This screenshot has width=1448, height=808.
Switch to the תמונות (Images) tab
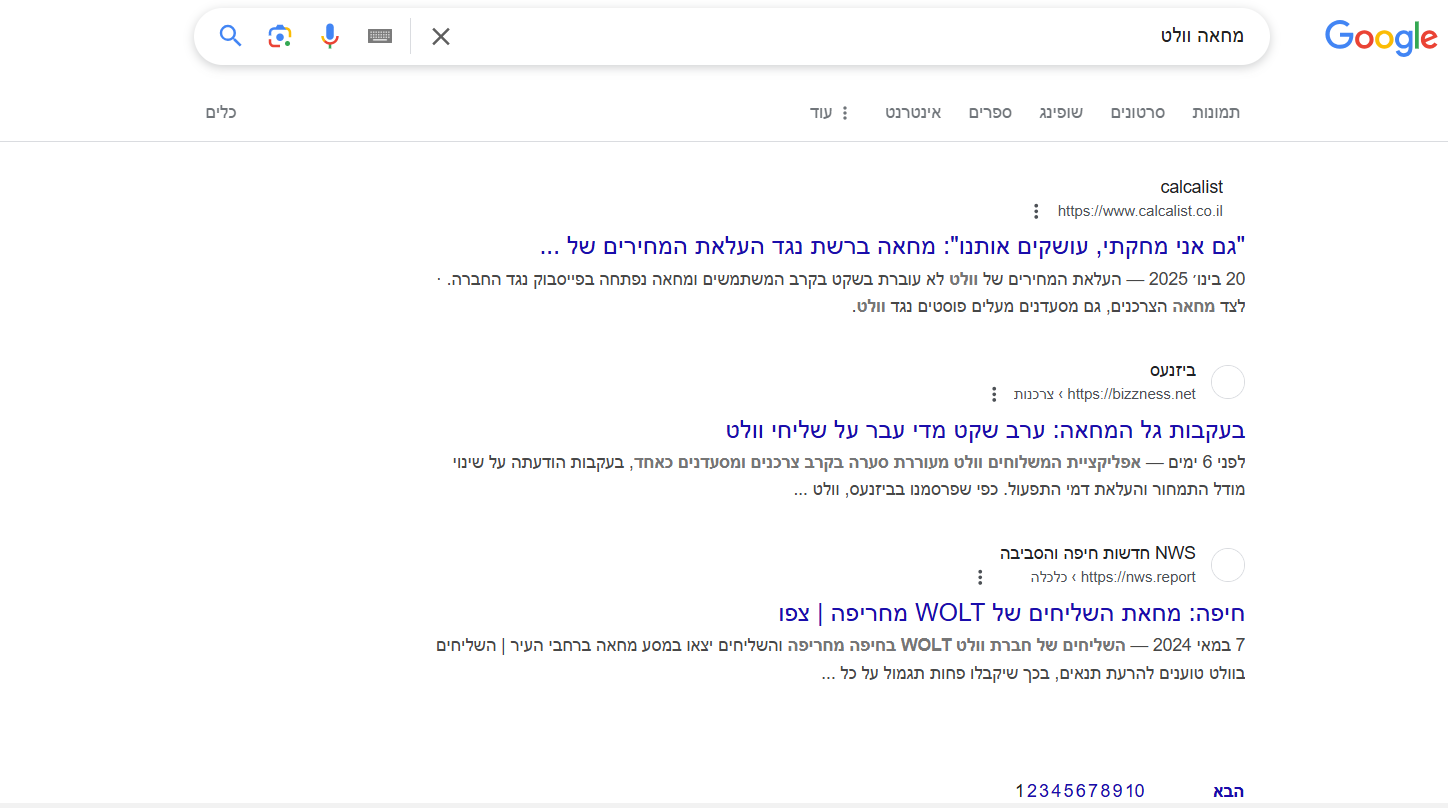pyautogui.click(x=1216, y=112)
